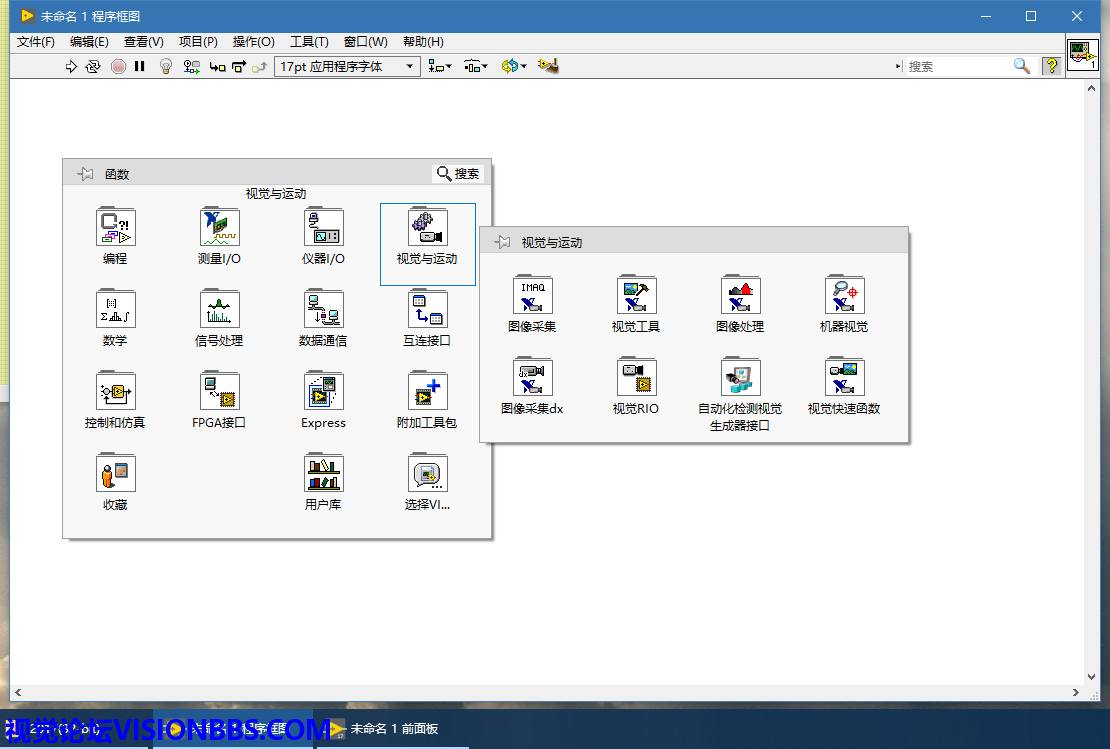
Task: Expand the Distribute Objects dropdown
Action: pos(476,66)
